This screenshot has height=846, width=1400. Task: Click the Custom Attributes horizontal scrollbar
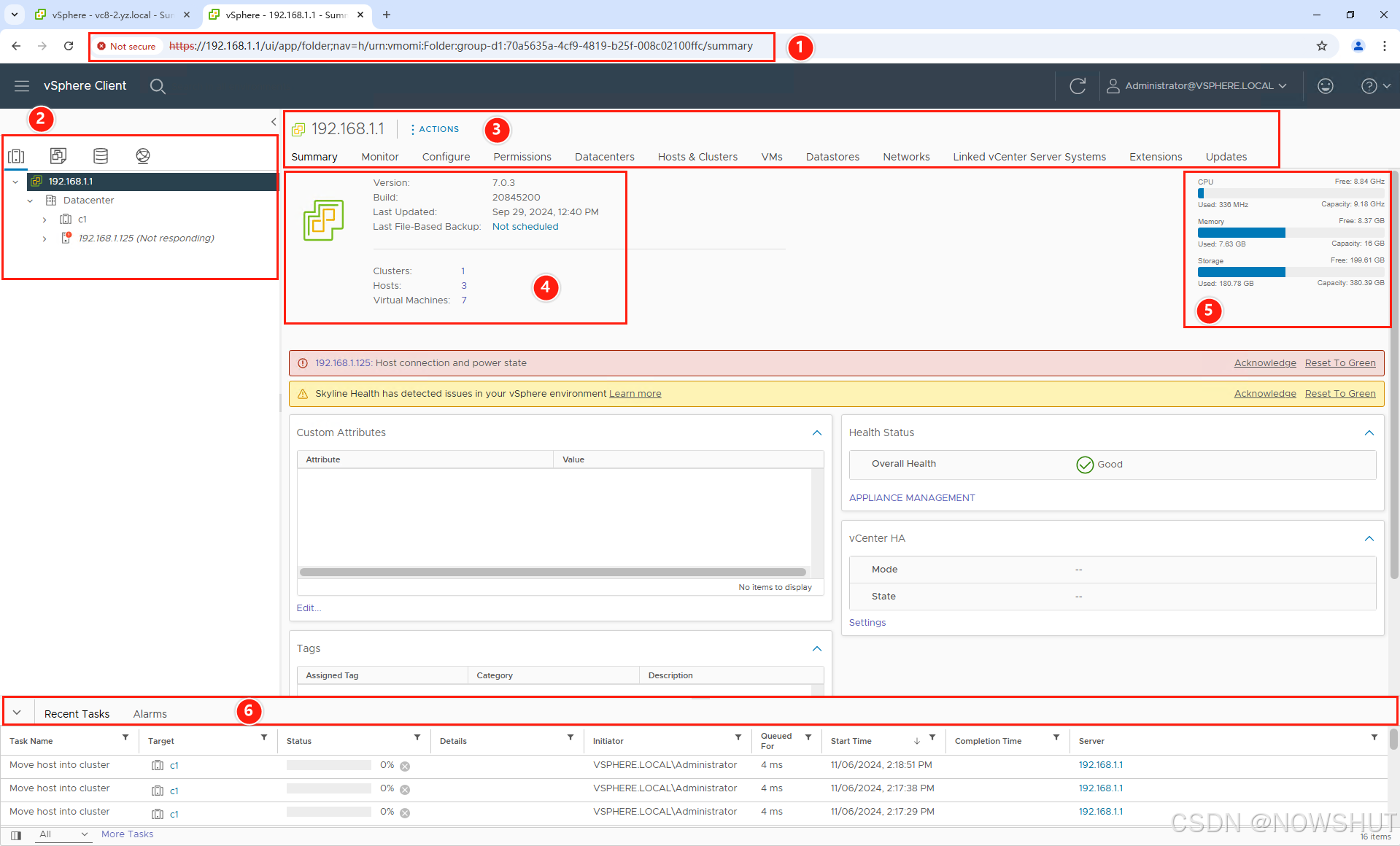pos(553,573)
